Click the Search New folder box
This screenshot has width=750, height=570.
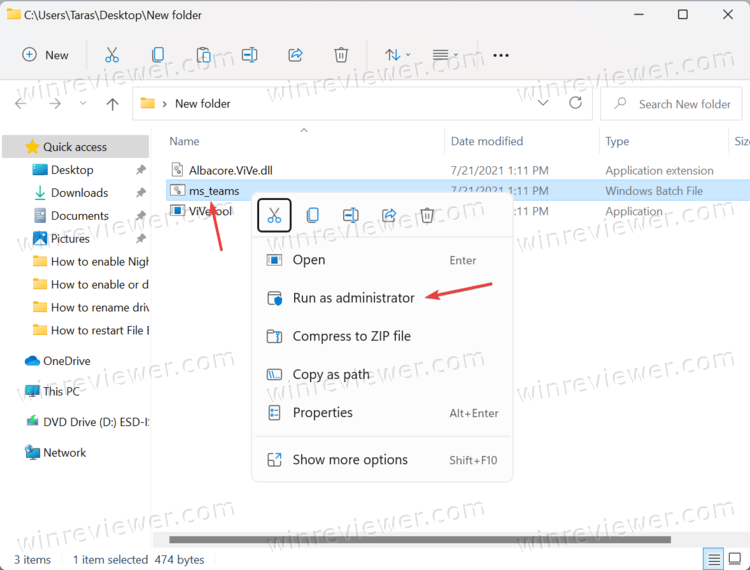point(671,104)
